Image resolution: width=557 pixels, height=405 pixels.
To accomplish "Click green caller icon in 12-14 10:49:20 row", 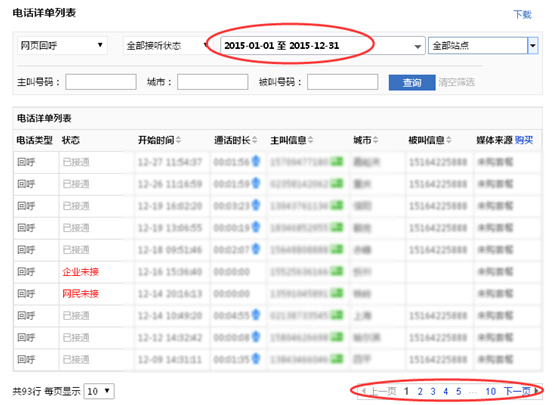I will 337,315.
